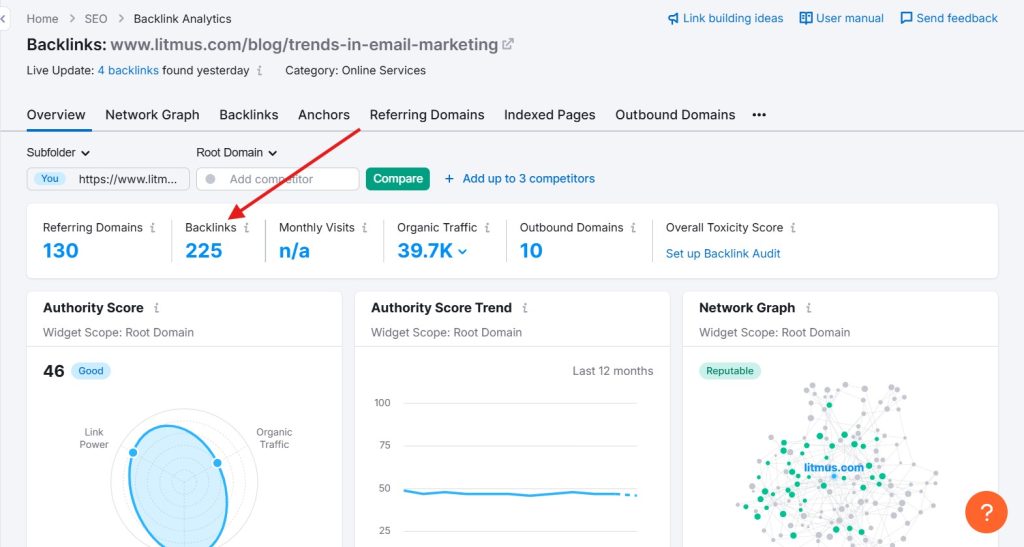This screenshot has height=547, width=1024.
Task: Show info icon for Authority Score widget
Action: pos(156,308)
